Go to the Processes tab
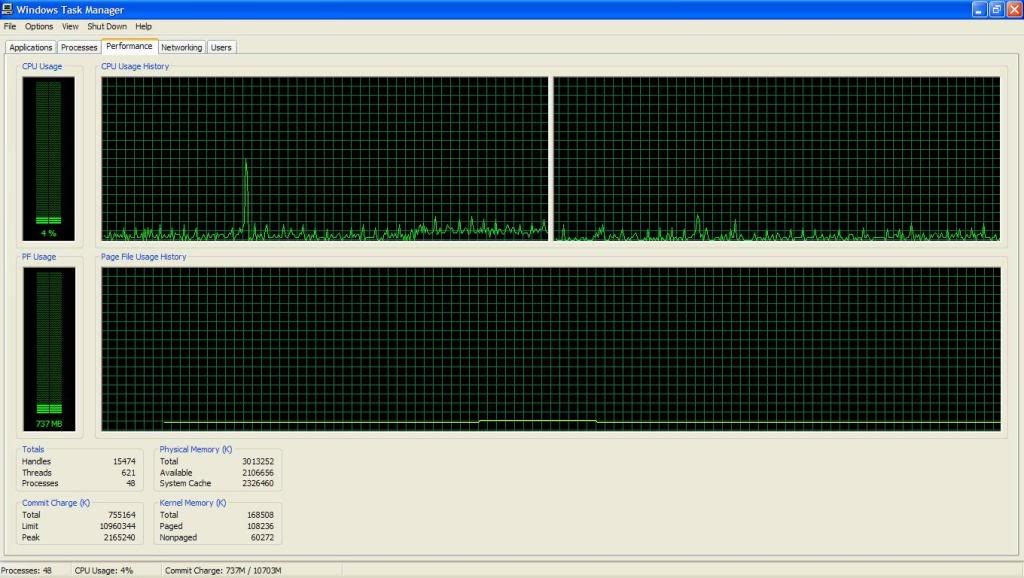Viewport: 1024px width, 578px height. [79, 47]
